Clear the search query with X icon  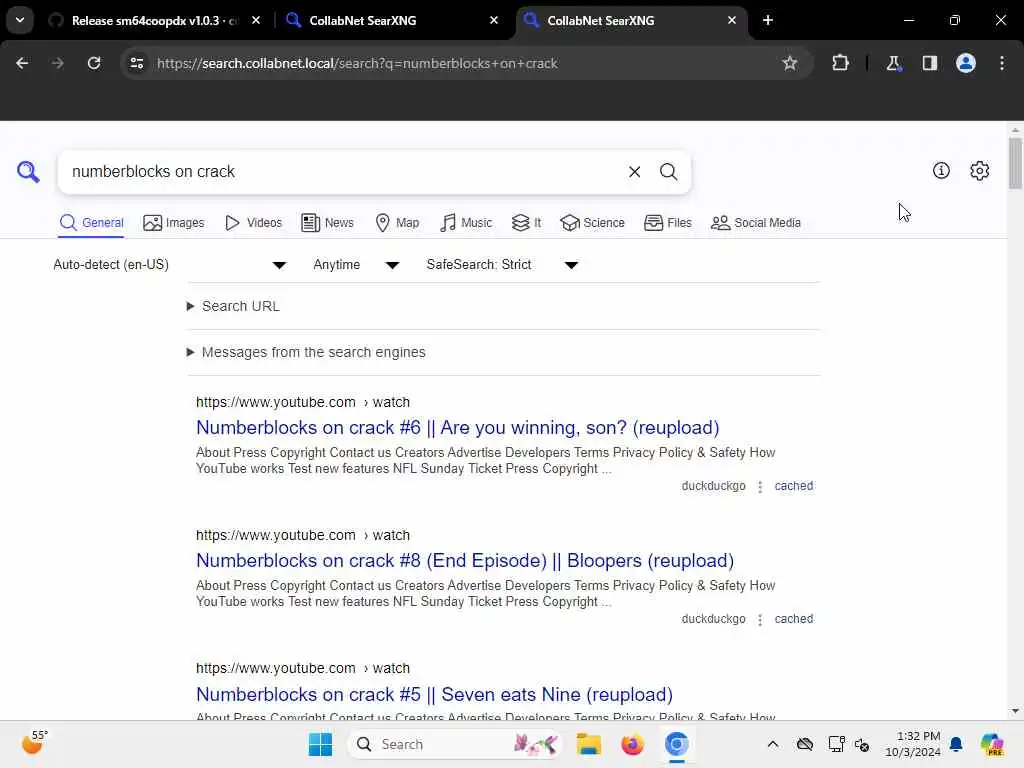pos(634,172)
